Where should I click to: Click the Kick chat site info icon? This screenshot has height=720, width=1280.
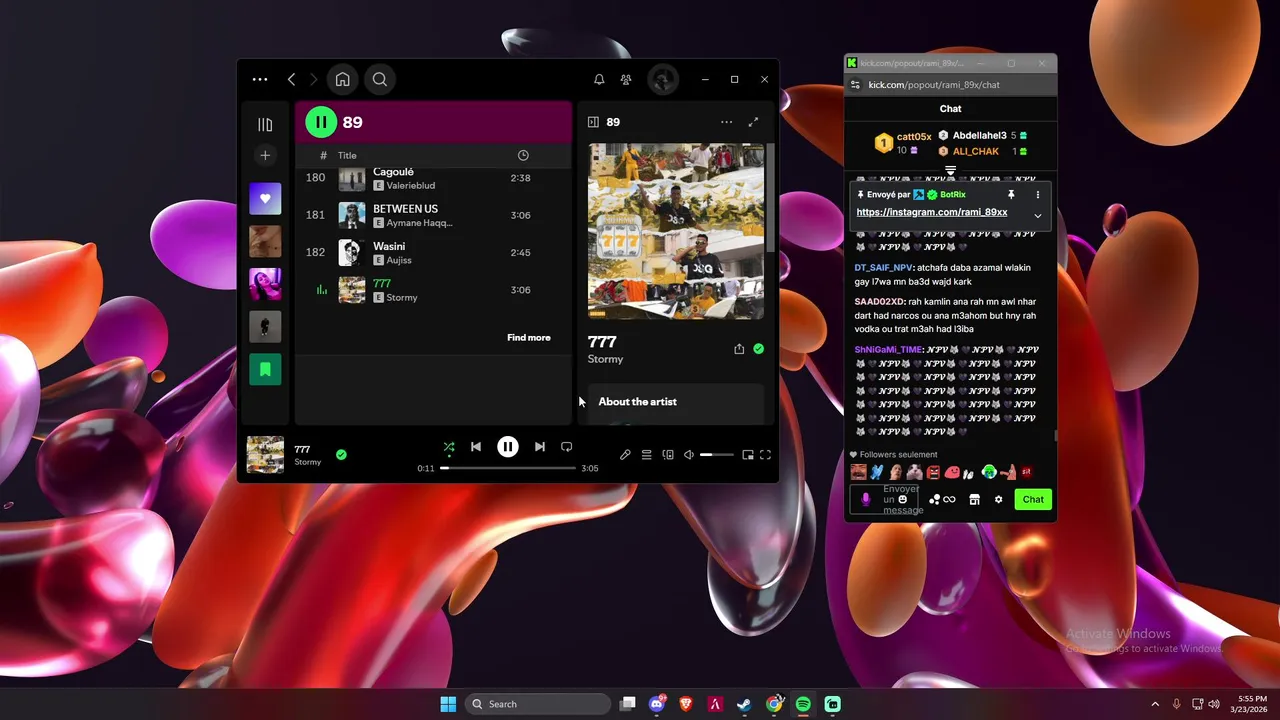(x=855, y=85)
